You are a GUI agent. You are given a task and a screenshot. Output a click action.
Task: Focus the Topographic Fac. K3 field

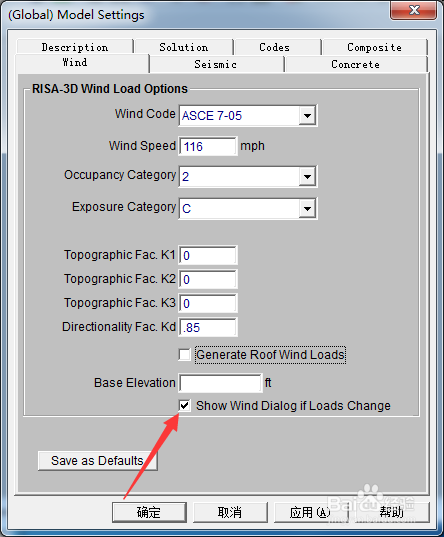tap(208, 303)
